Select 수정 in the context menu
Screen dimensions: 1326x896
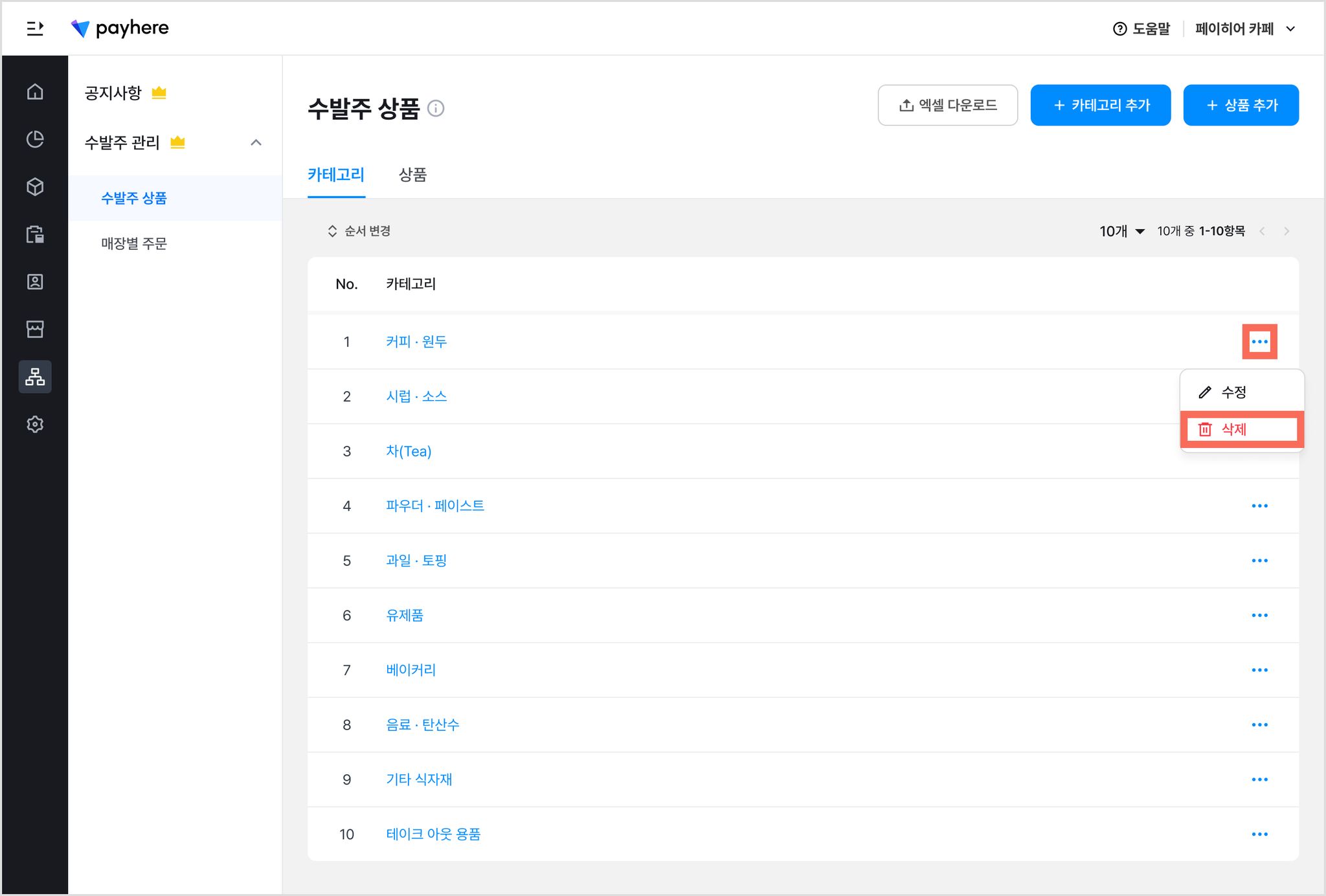click(1242, 392)
